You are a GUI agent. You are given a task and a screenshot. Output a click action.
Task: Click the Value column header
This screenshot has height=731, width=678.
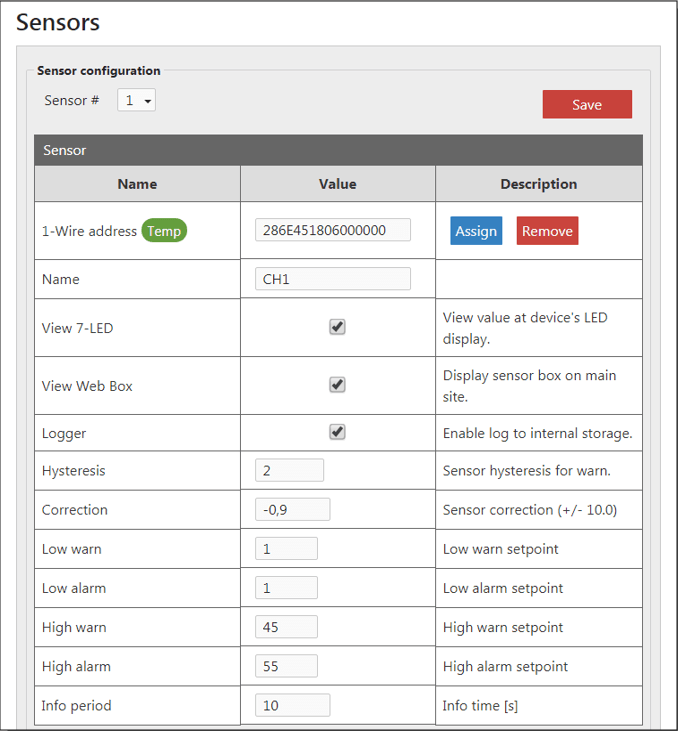[338, 184]
